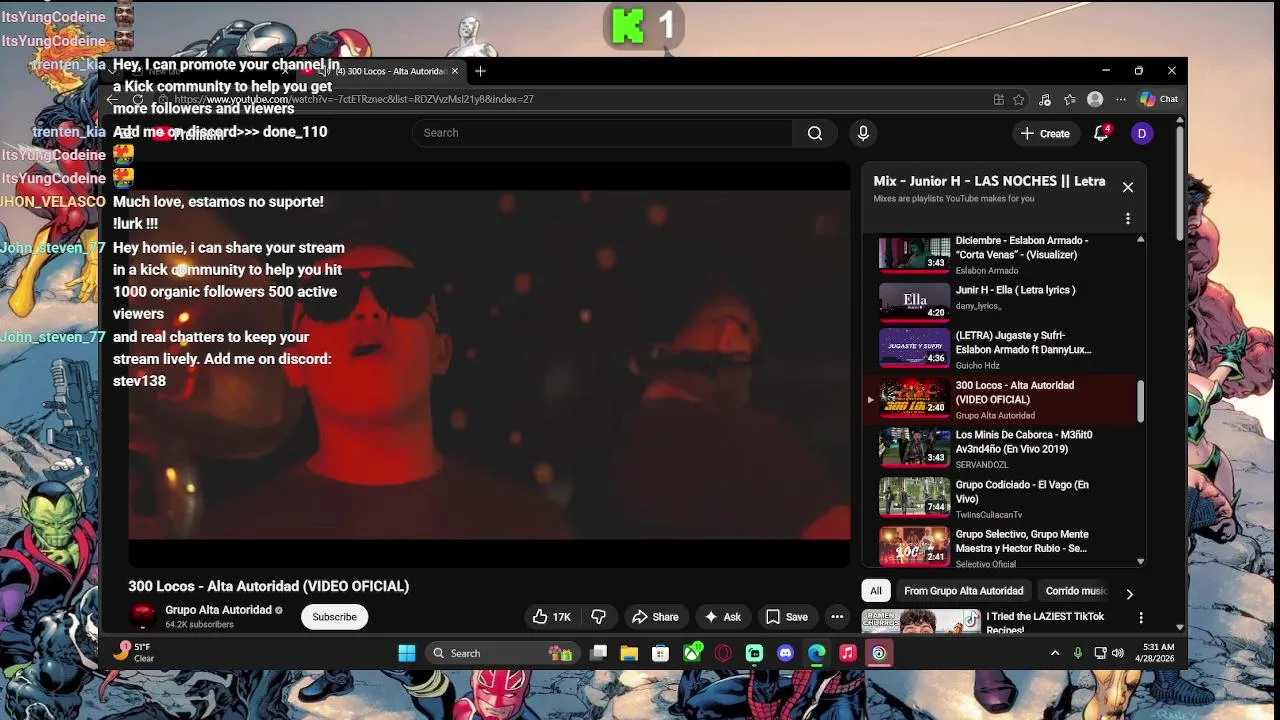Subscribe to Grupo Alta Autoridad
The width and height of the screenshot is (1280, 720).
pos(334,617)
